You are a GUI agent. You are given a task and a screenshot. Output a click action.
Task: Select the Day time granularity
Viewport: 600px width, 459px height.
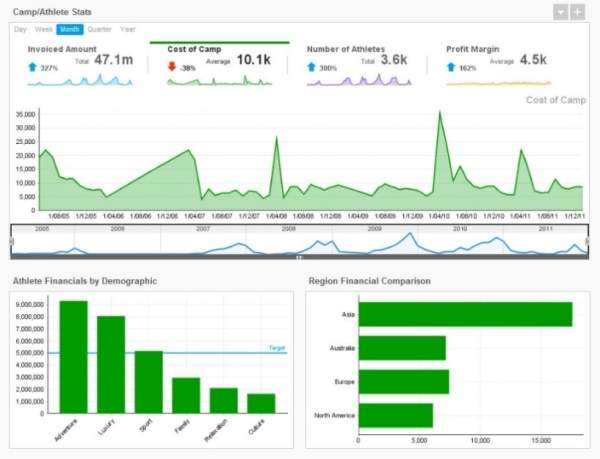pyautogui.click(x=20, y=29)
